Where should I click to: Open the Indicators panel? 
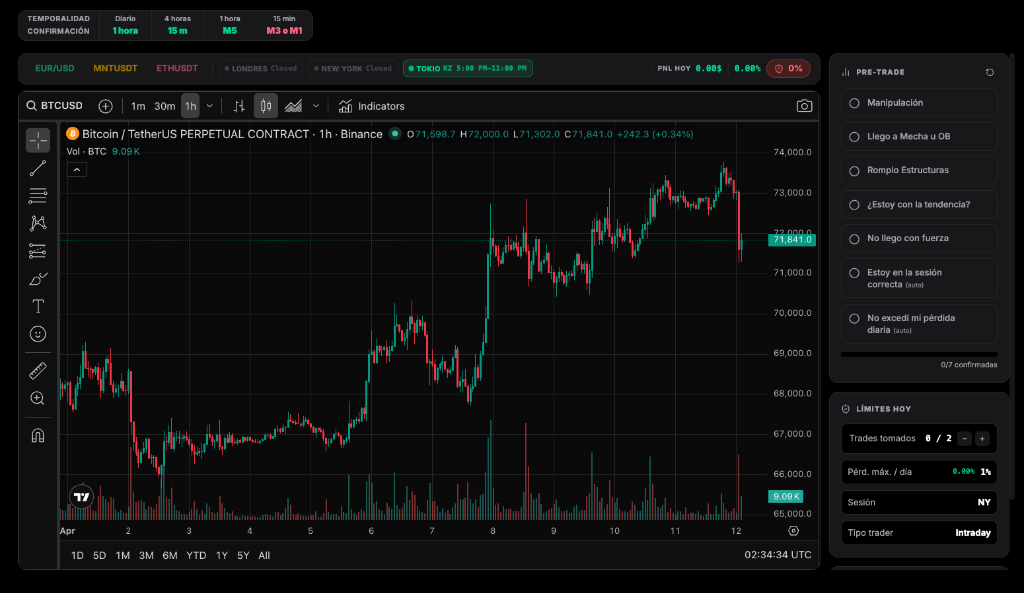coord(372,105)
